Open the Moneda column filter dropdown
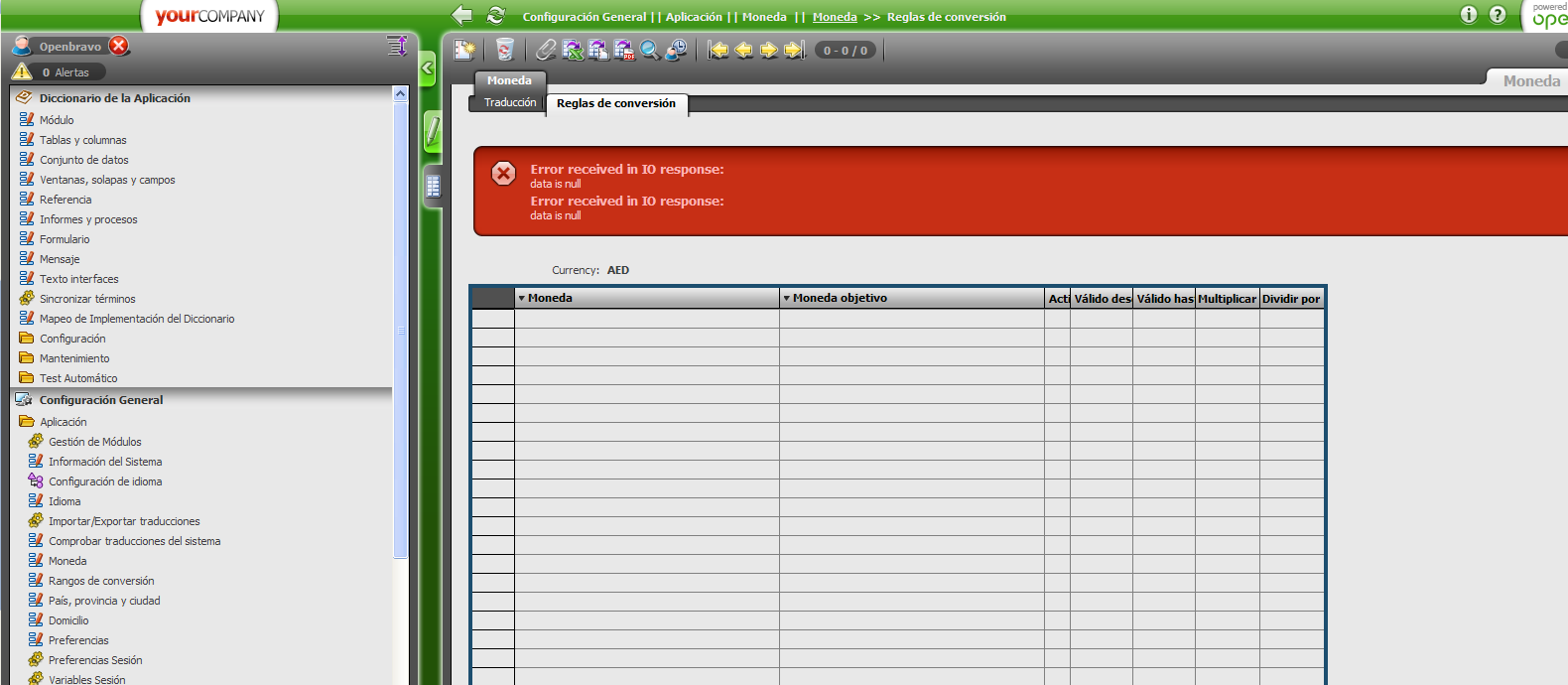This screenshot has height=685, width=1568. click(x=522, y=298)
